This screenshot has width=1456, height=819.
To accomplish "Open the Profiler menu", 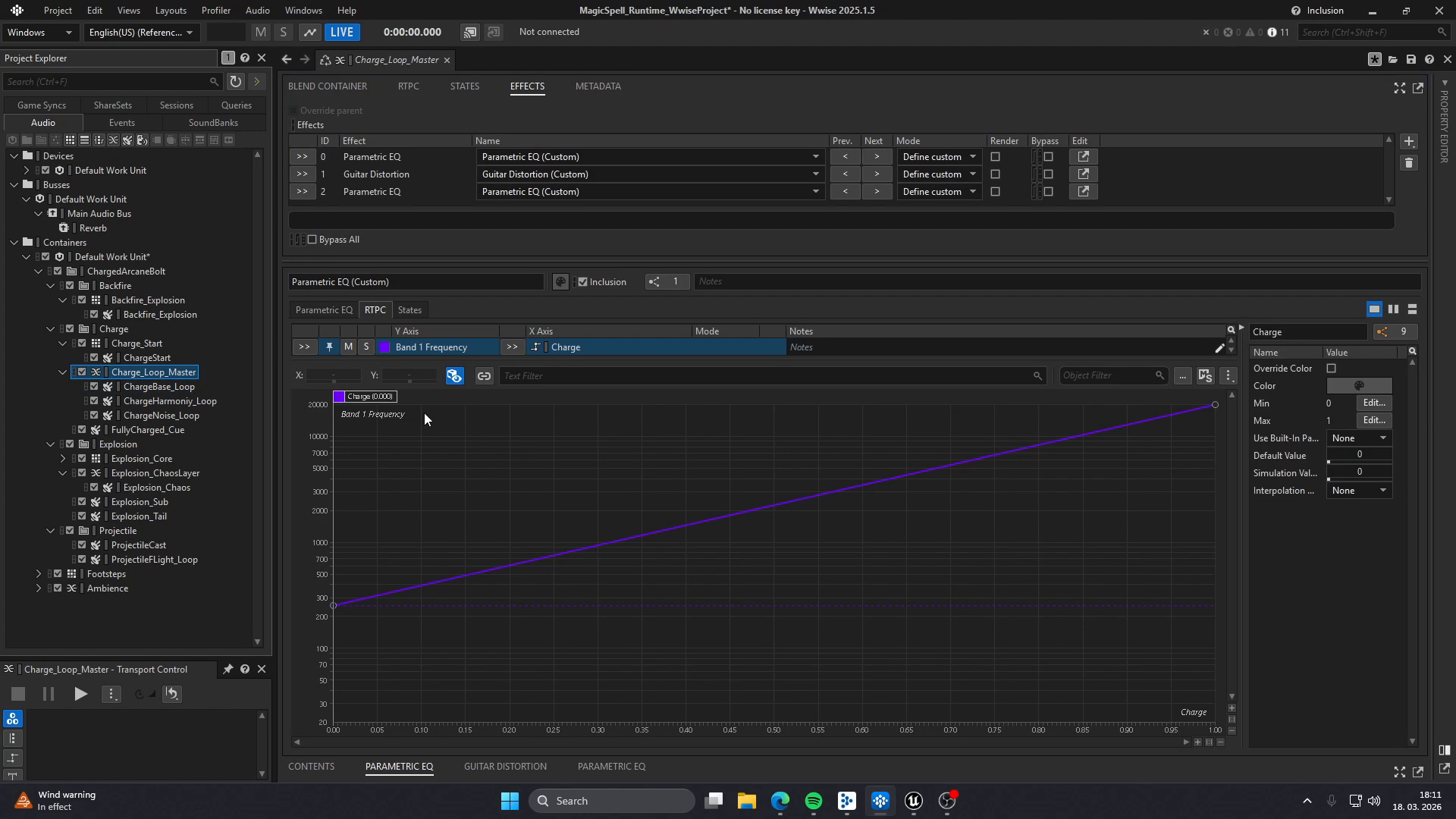I will coord(216,11).
